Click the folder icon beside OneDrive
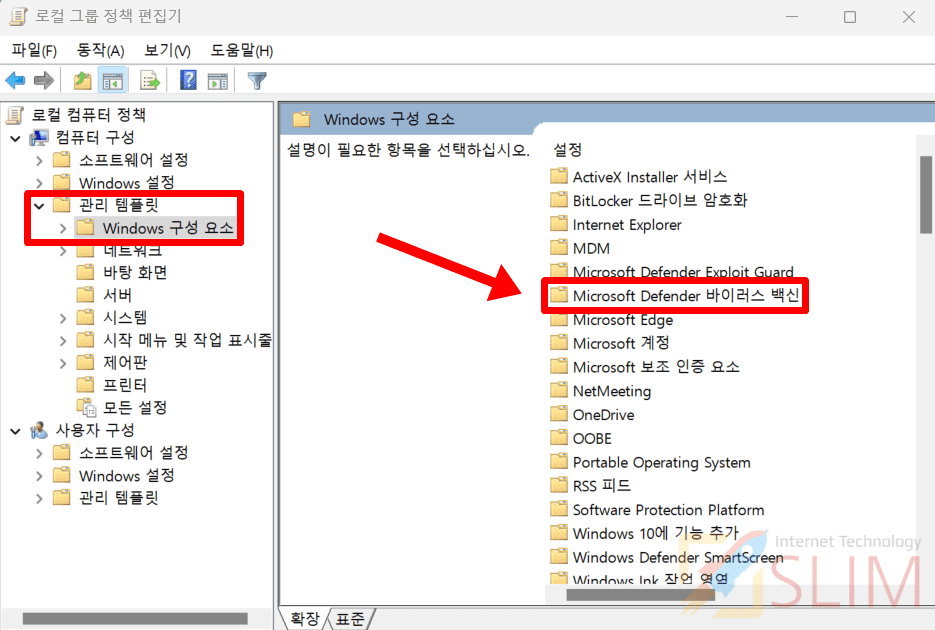The height and width of the screenshot is (630, 935). tap(559, 414)
